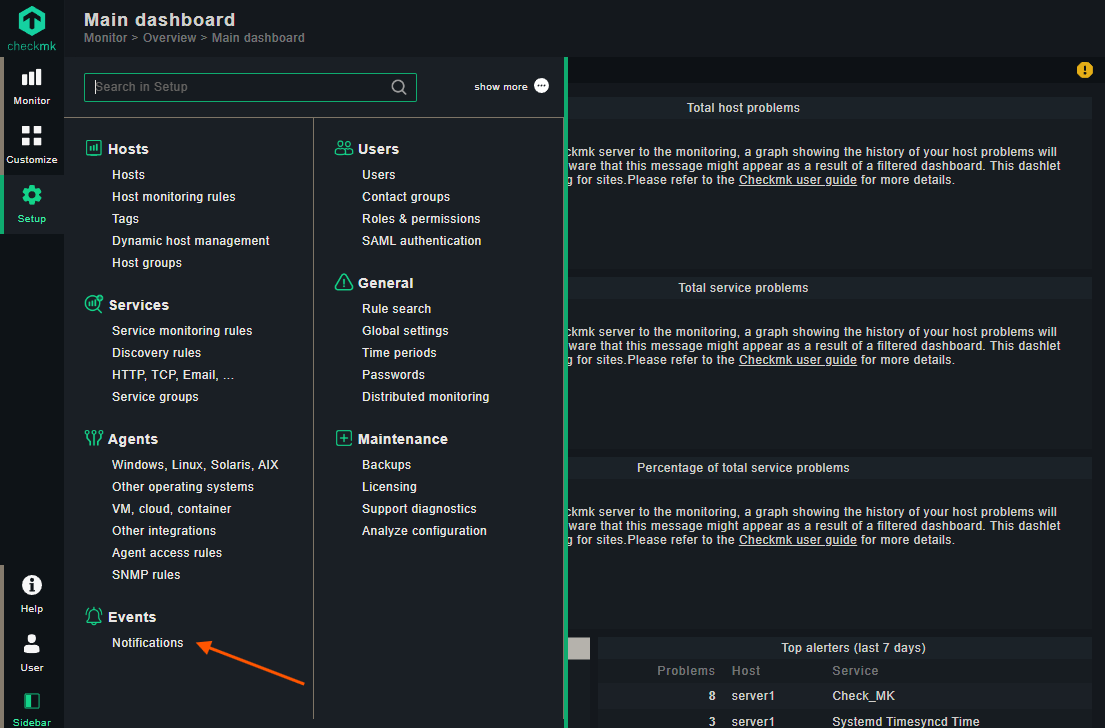
Task: Click the yellow warning alert icon
Action: click(1085, 70)
